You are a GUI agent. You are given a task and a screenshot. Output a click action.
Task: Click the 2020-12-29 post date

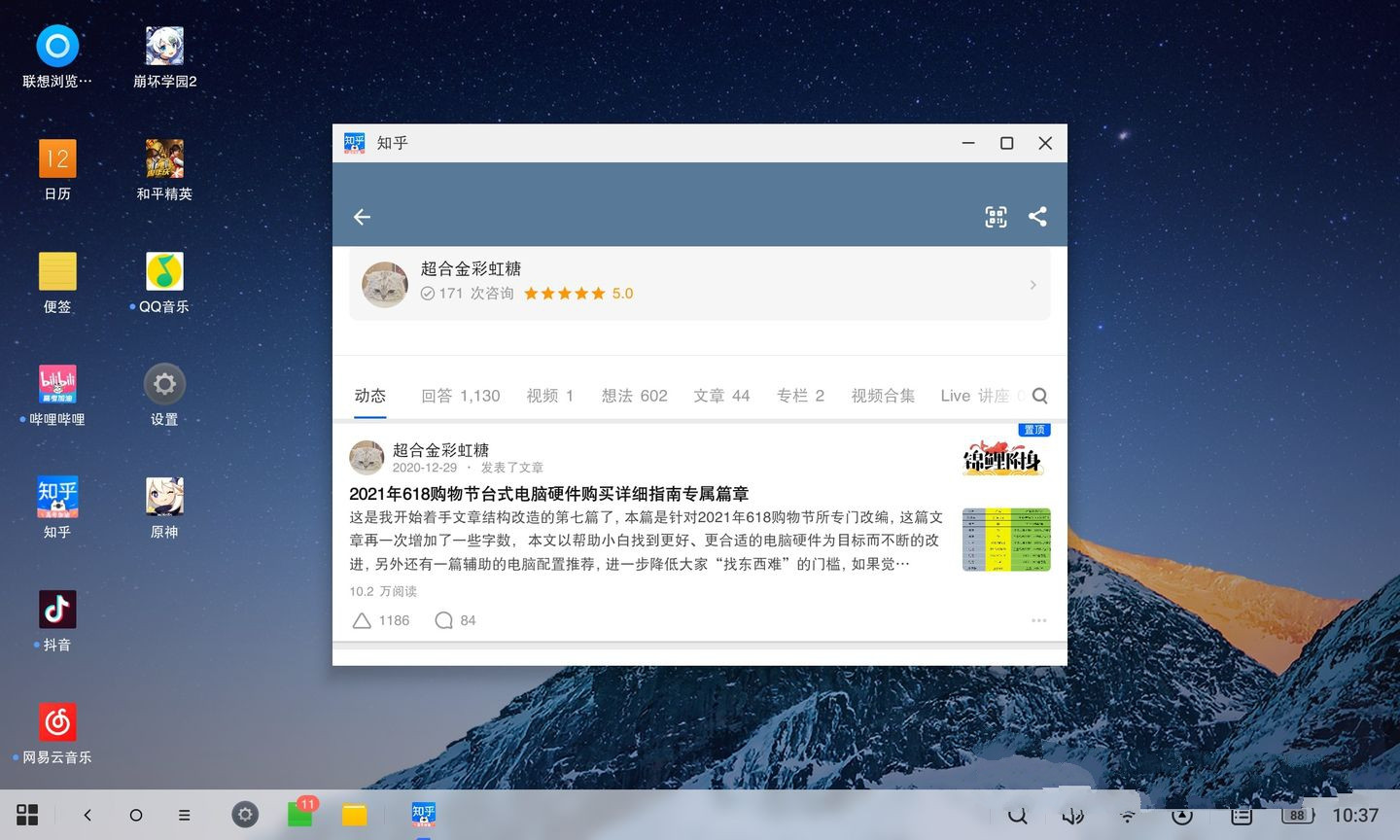tap(424, 468)
